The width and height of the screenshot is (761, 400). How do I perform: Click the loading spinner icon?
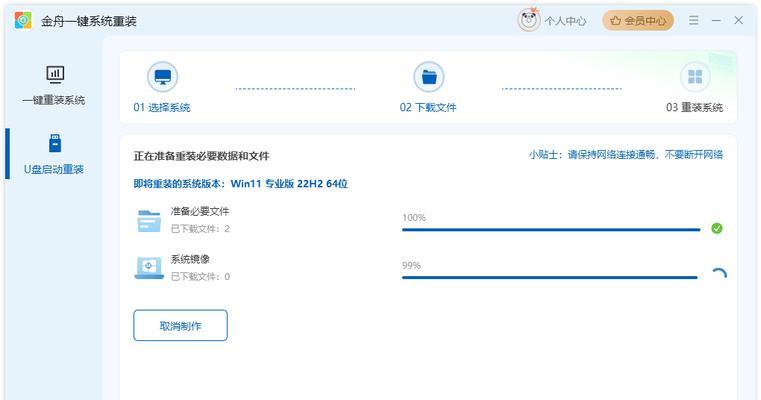tap(718, 275)
